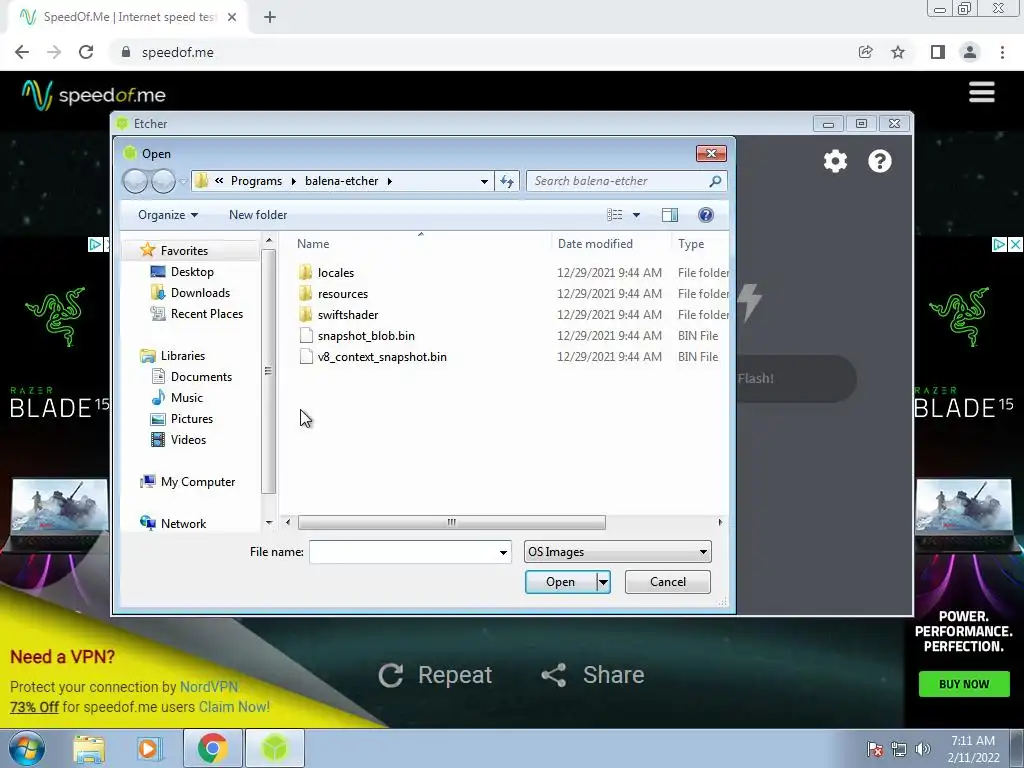Click the Cancel button
The image size is (1024, 768).
click(x=667, y=582)
